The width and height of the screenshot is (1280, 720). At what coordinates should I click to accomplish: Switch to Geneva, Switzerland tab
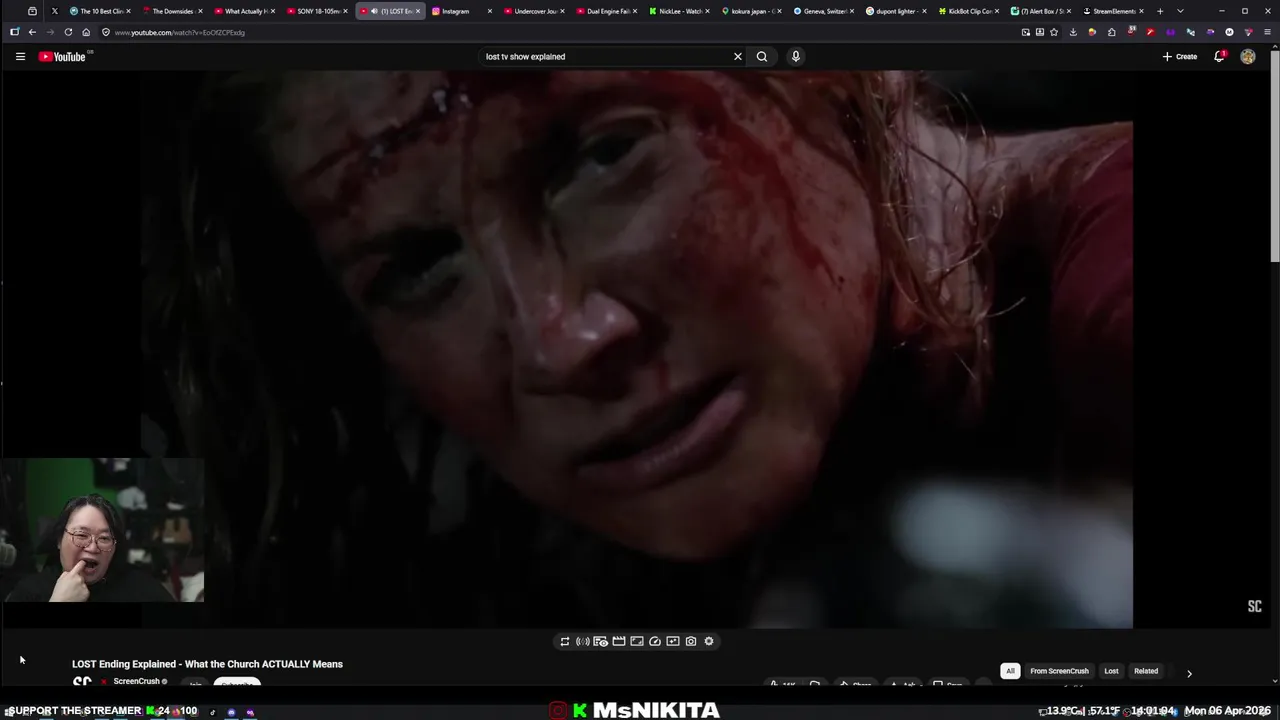tap(824, 11)
